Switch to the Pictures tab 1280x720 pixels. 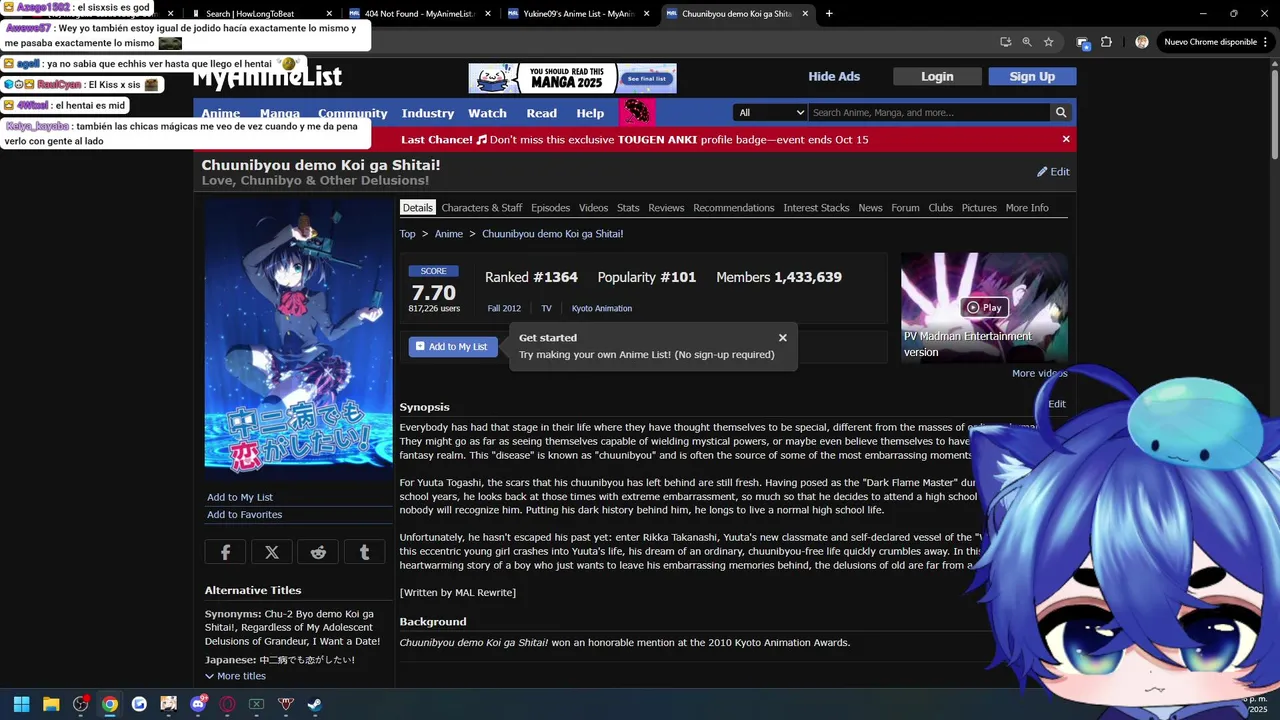[x=979, y=208]
